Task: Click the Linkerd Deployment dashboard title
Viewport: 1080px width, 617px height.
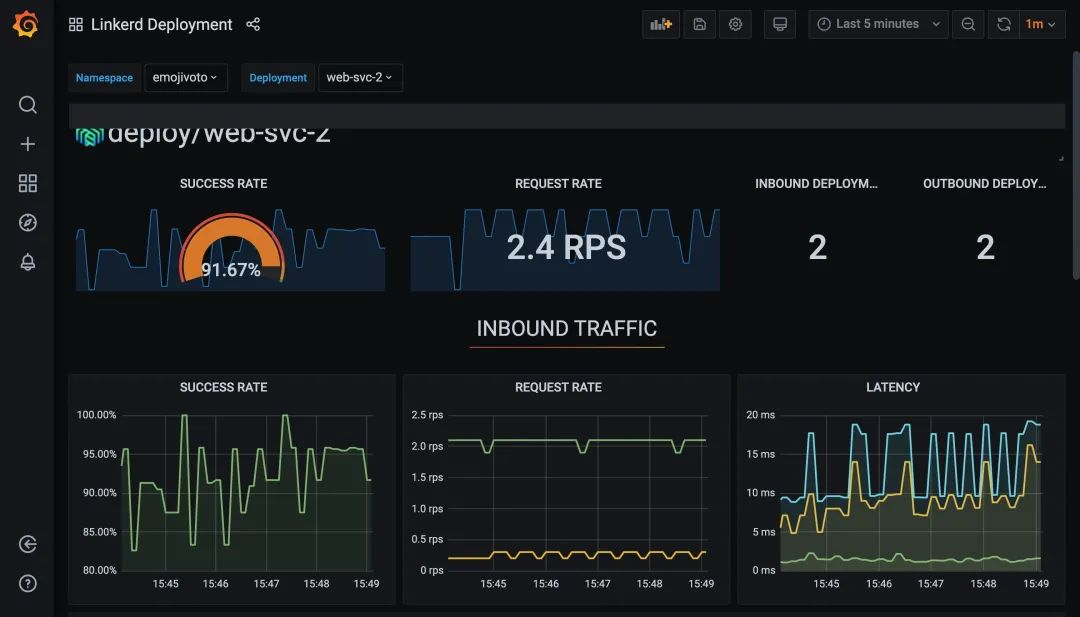Action: coord(161,25)
